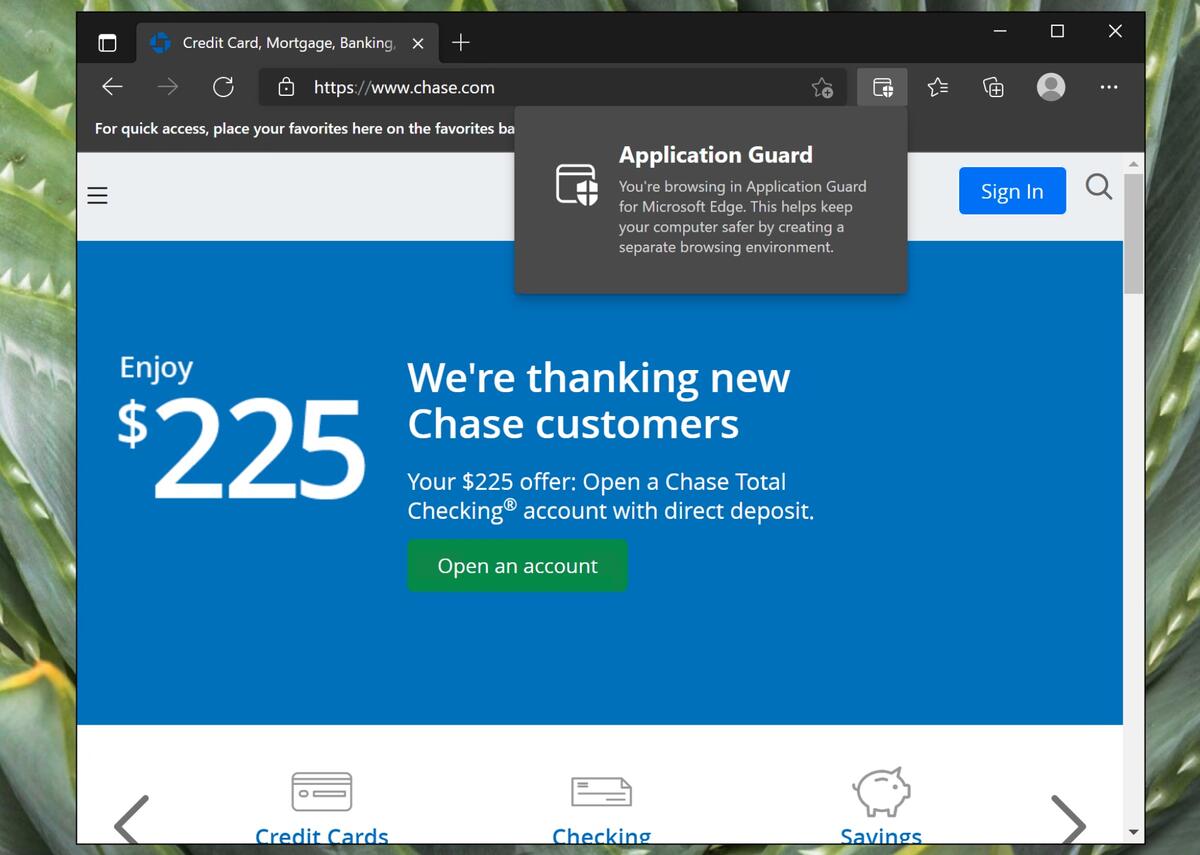Viewport: 1200px width, 855px height.
Task: Click the Sign In button
Action: tap(1012, 191)
